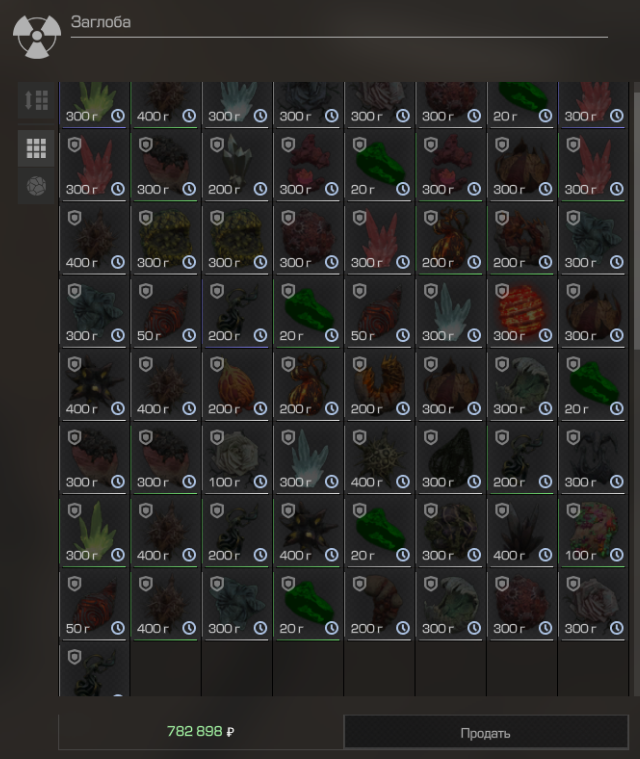
Task: Select the white rose 100г artifact
Action: (237, 459)
